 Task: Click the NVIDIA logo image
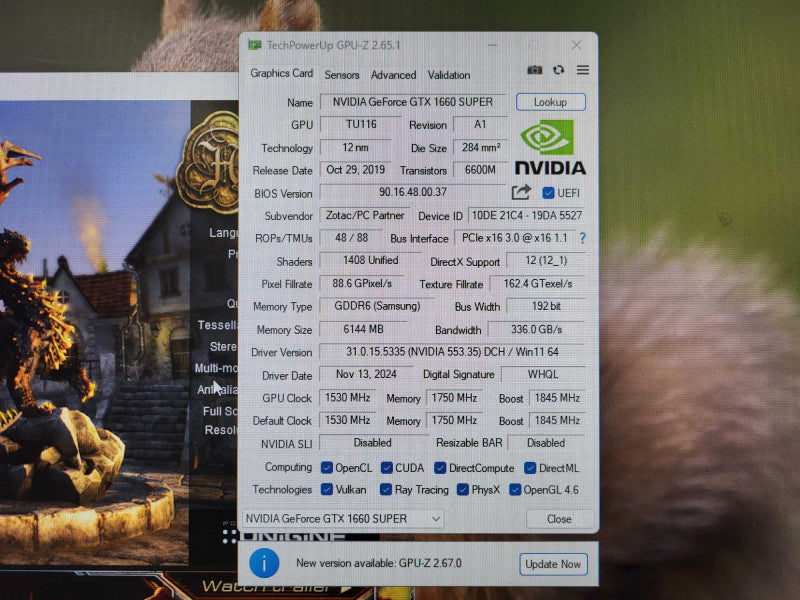click(550, 147)
